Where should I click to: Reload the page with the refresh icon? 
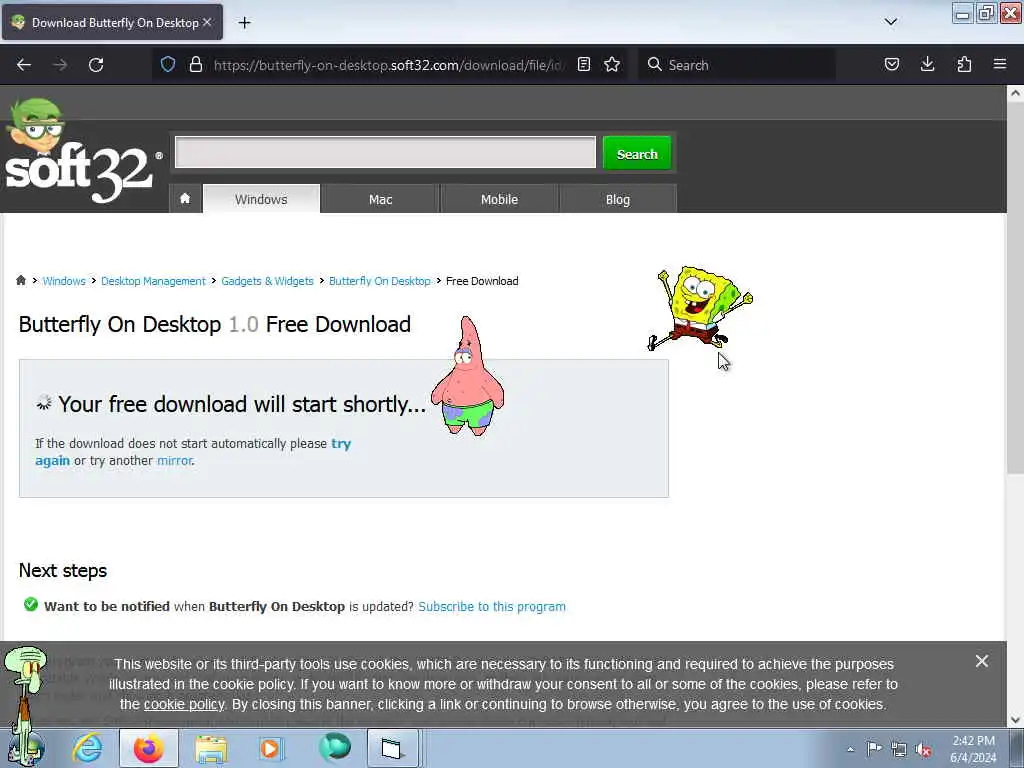point(96,65)
